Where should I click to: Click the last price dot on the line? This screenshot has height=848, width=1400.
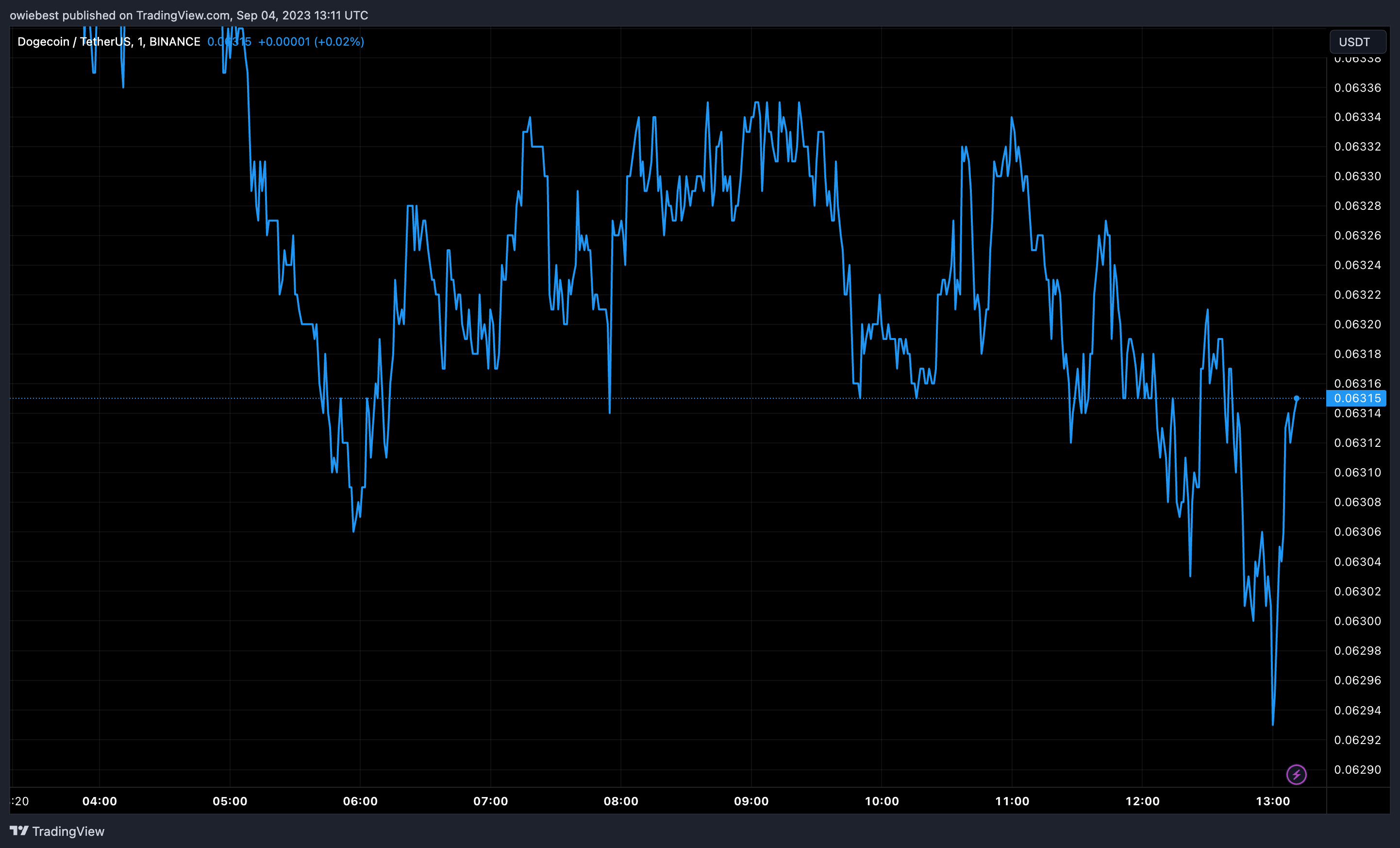click(1296, 398)
